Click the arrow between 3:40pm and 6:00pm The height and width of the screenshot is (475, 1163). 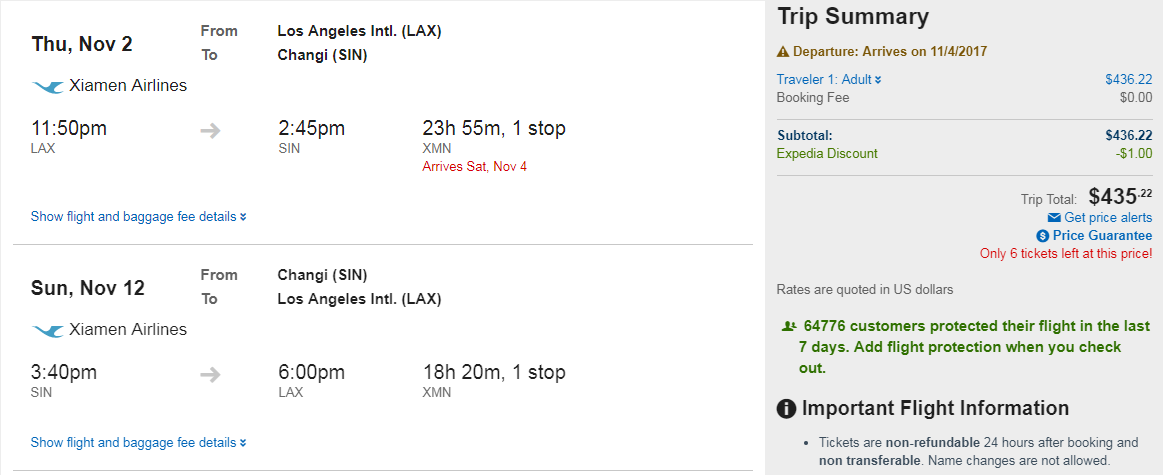pyautogui.click(x=210, y=374)
